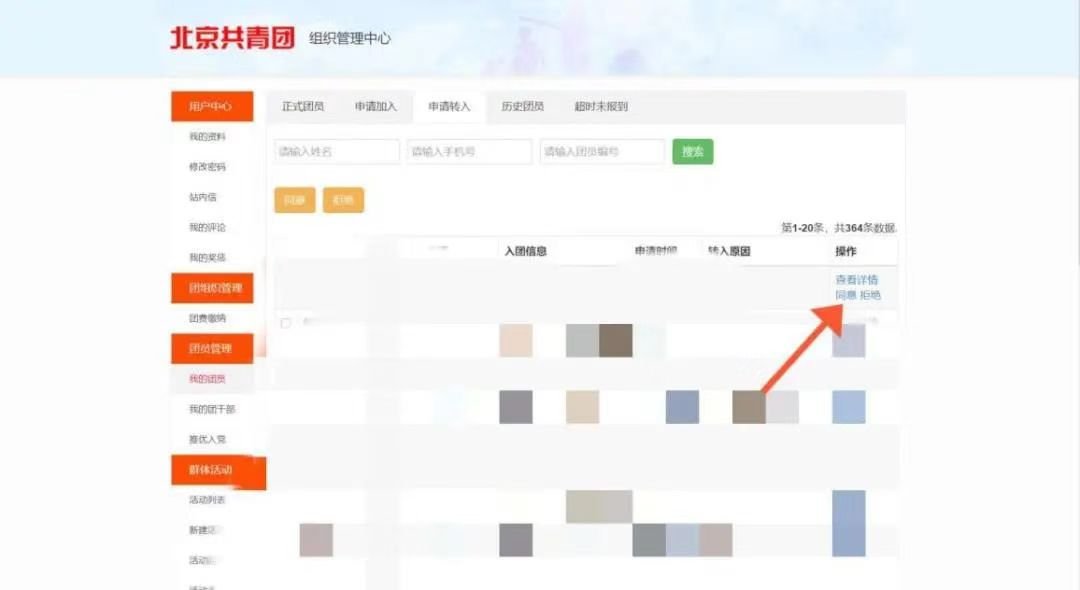1080x590 pixels.
Task: Focus the 请输入姓名 name field
Action: tap(337, 151)
